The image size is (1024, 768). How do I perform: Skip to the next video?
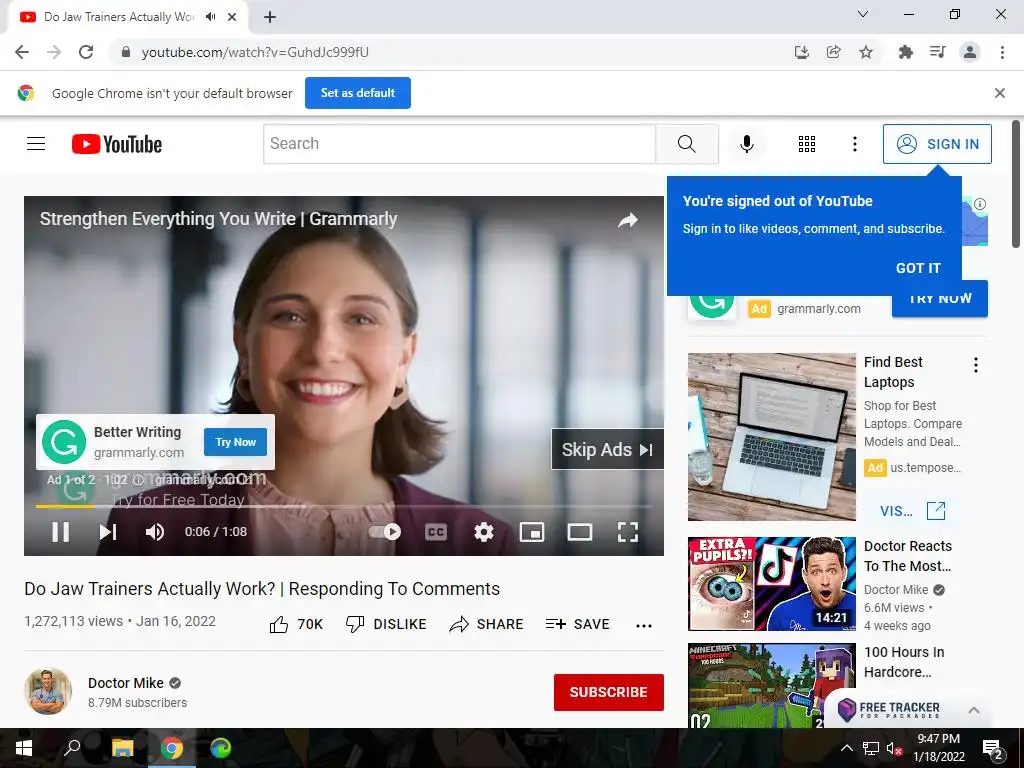tap(108, 532)
